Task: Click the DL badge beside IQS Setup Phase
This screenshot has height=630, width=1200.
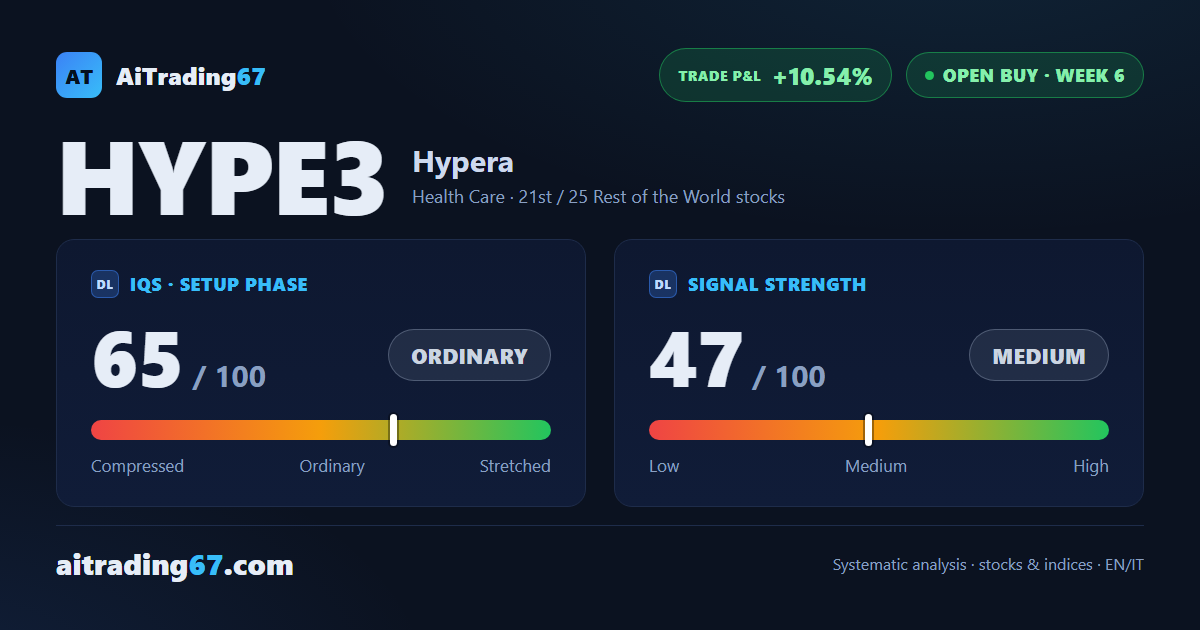Action: tap(105, 284)
